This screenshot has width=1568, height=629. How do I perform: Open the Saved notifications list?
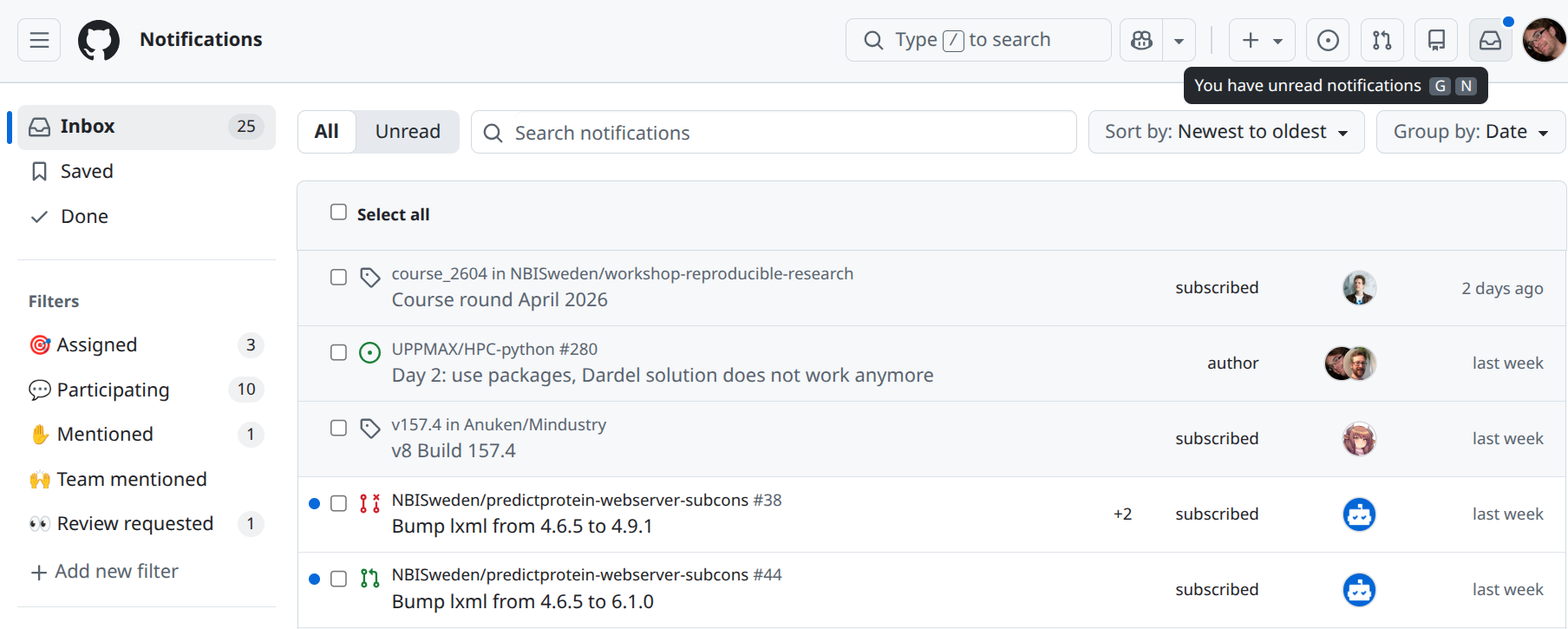(147, 172)
